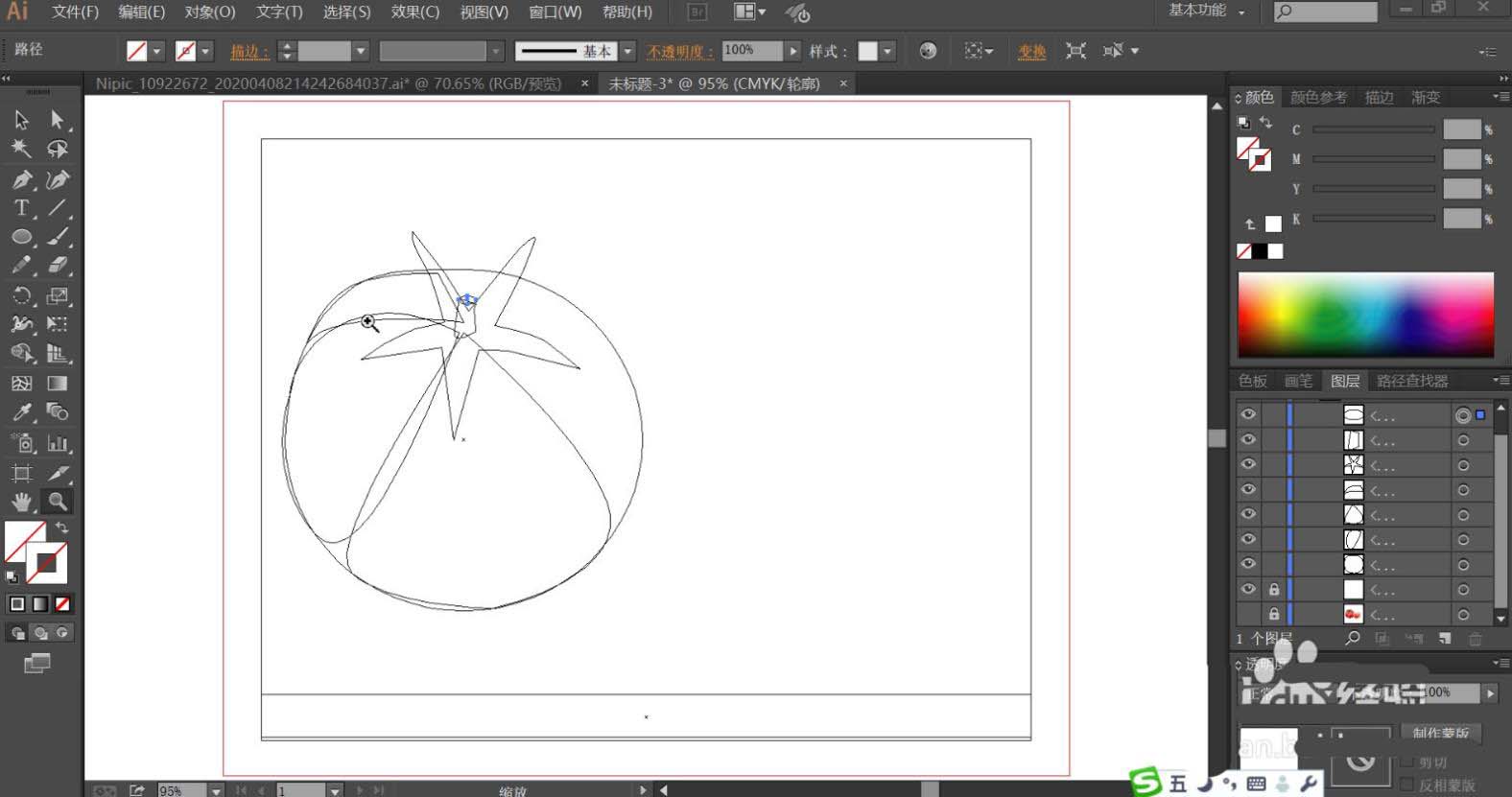Select the Eyedropper tool
Viewport: 1512px width, 797px height.
21,412
